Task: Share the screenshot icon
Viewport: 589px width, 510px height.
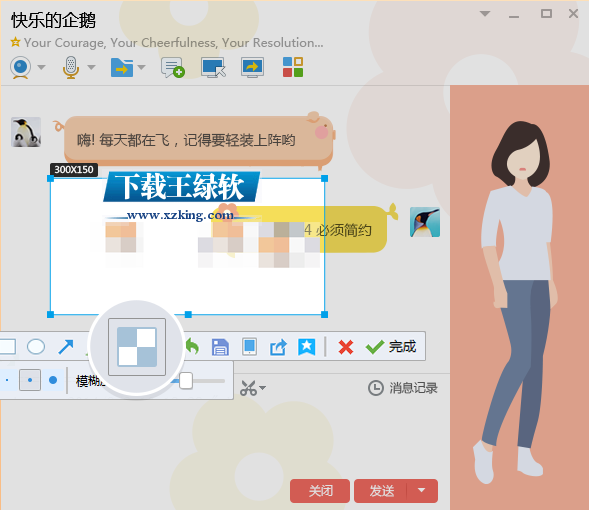Action: pyautogui.click(x=278, y=347)
